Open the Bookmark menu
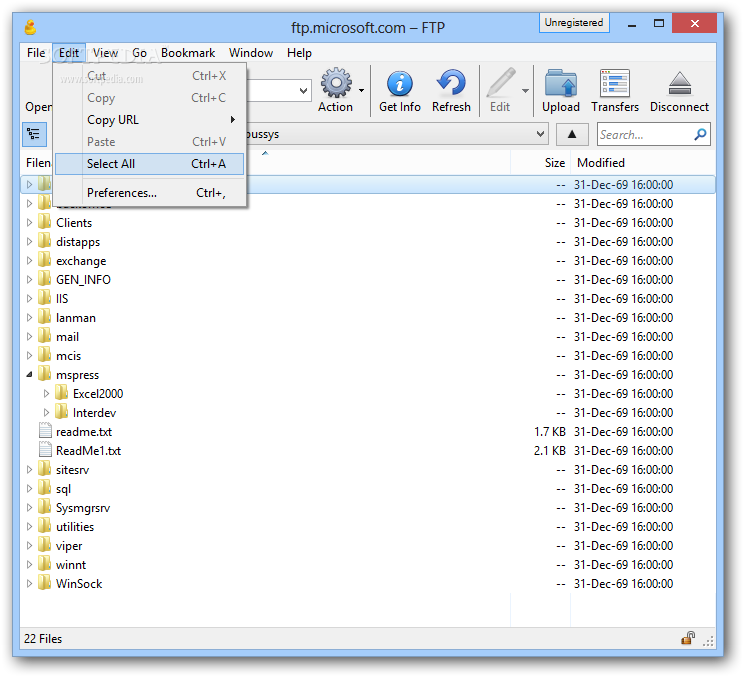Screen dimensions: 744x677 (188, 53)
